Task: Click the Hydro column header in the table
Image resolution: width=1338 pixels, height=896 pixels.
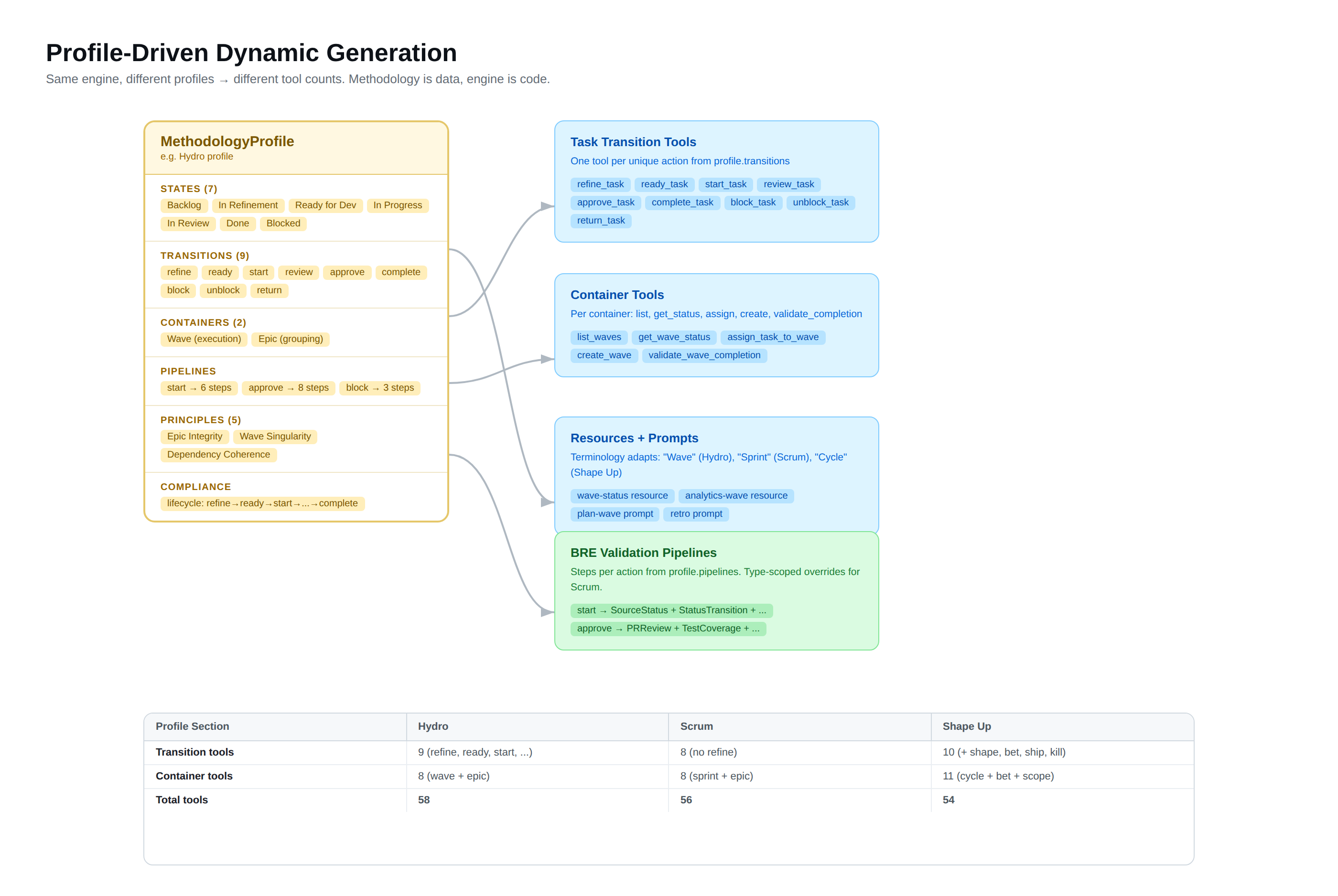Action: (432, 726)
